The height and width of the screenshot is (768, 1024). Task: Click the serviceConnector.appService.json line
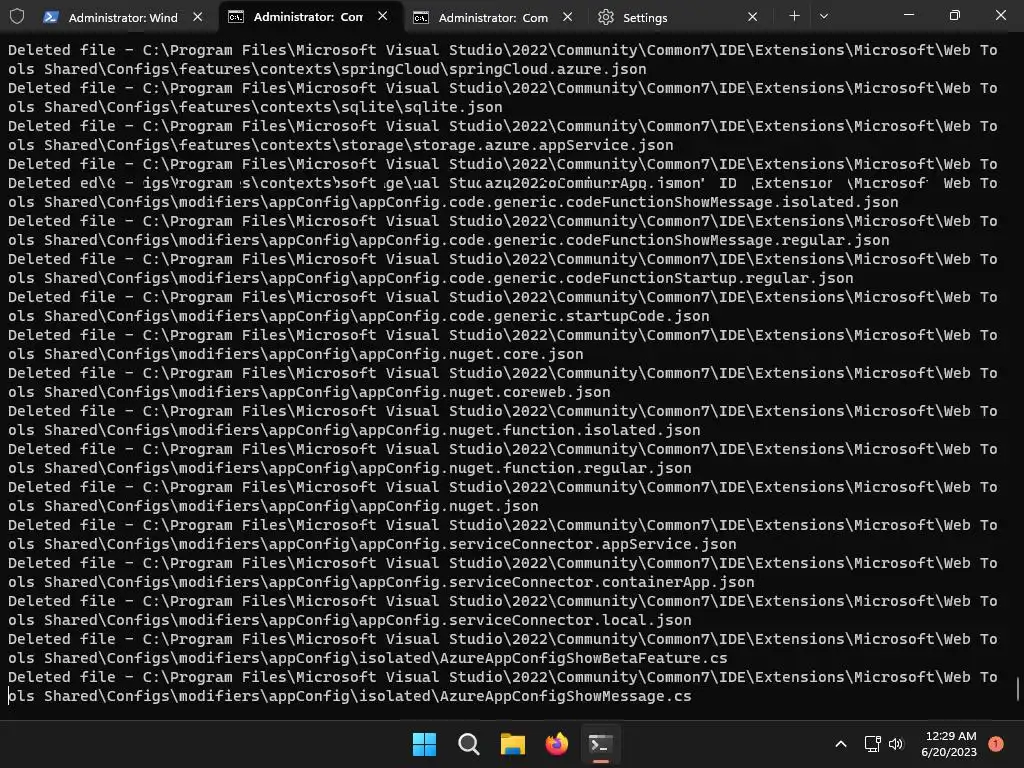coord(372,543)
